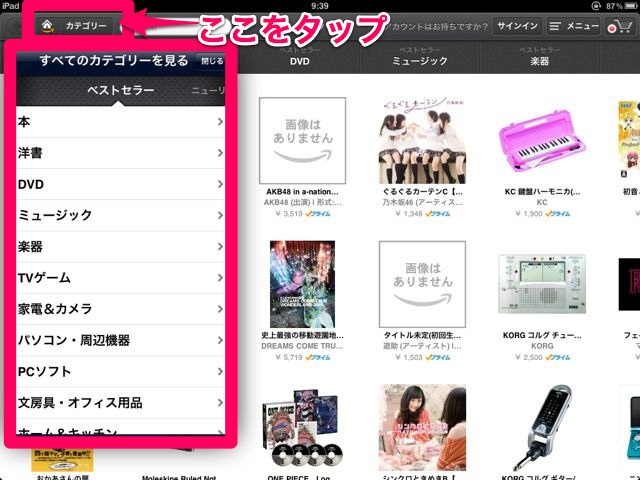This screenshot has height=480, width=640.
Task: Open ぐるぐるカーテン album cover
Action: [x=422, y=140]
